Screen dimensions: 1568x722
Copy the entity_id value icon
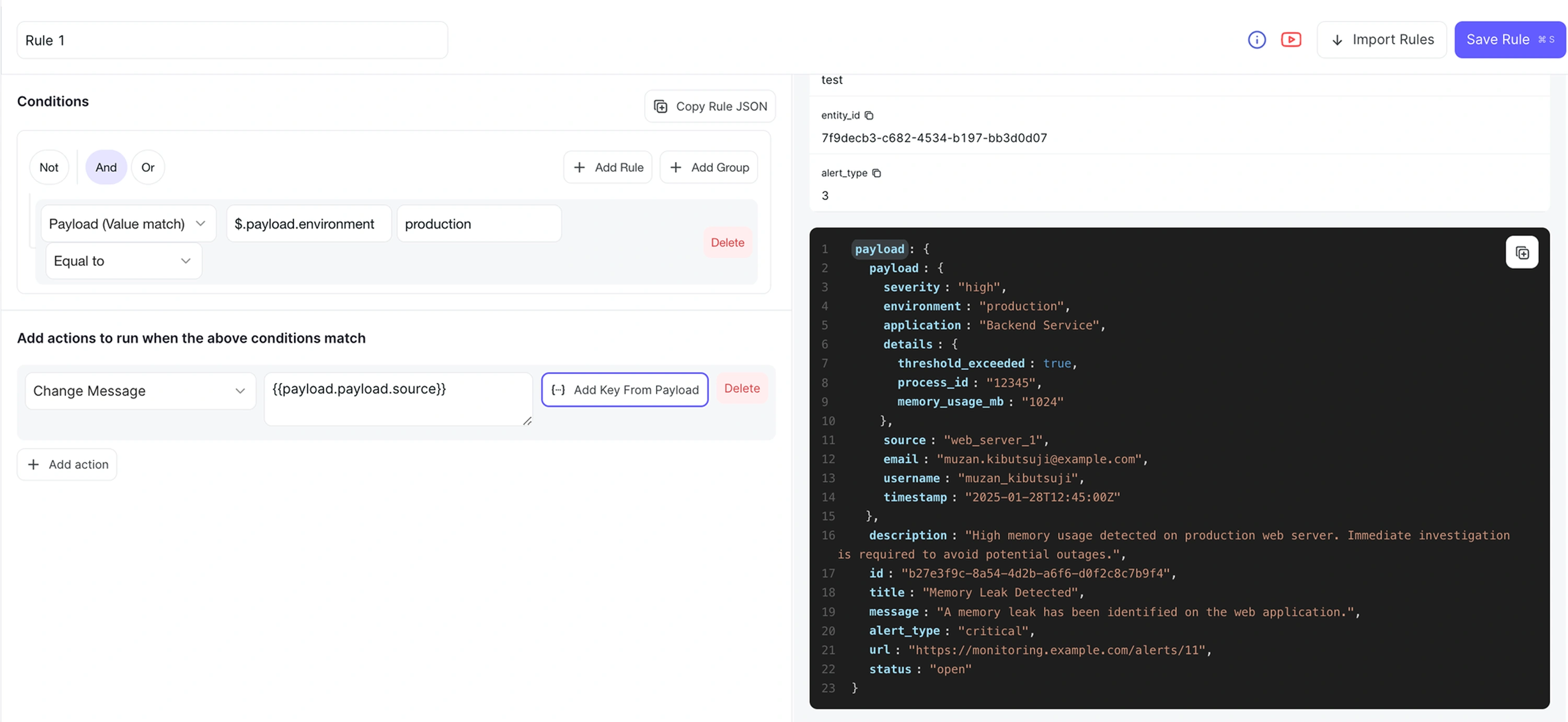[869, 115]
